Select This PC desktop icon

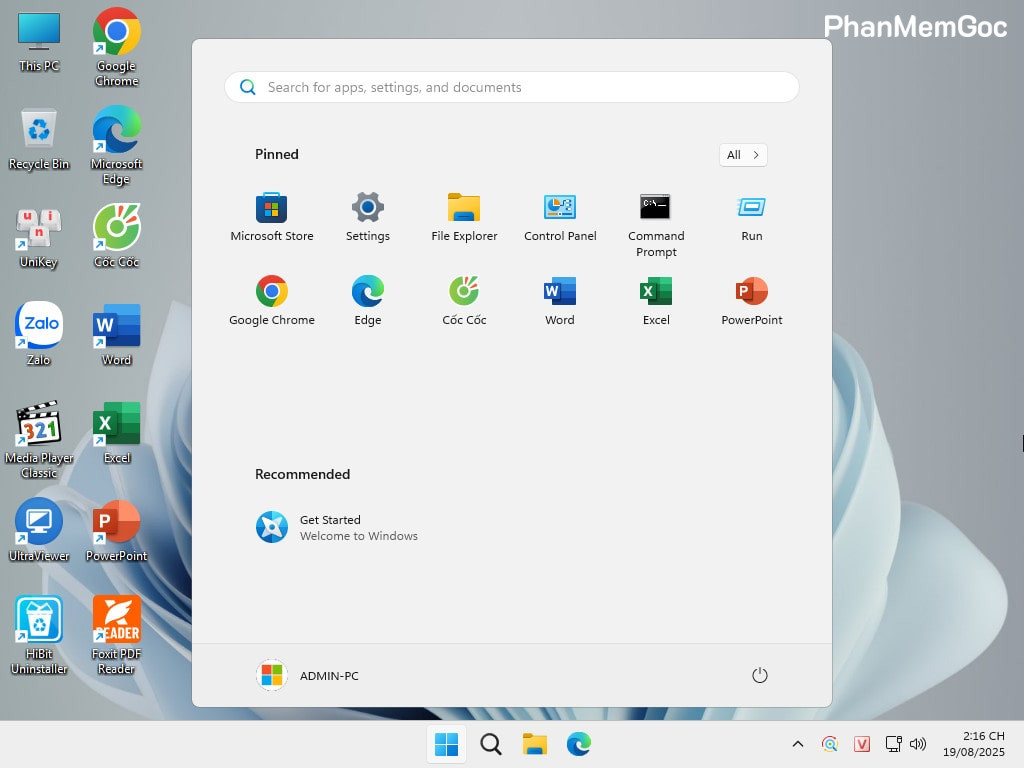tap(39, 42)
